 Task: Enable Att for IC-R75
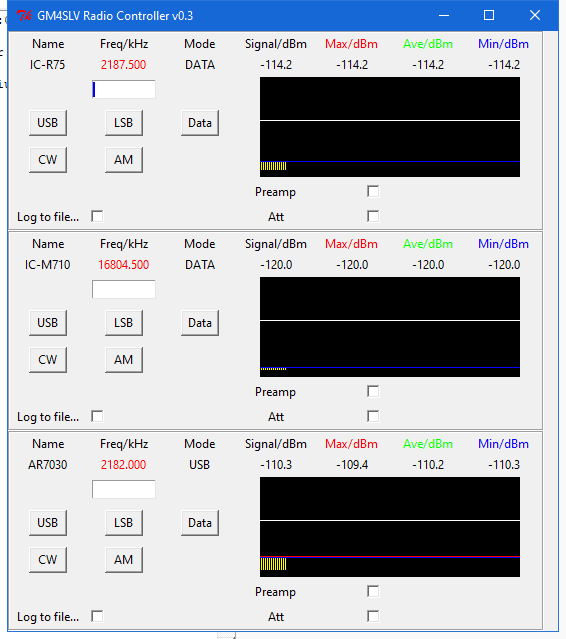pos(373,216)
